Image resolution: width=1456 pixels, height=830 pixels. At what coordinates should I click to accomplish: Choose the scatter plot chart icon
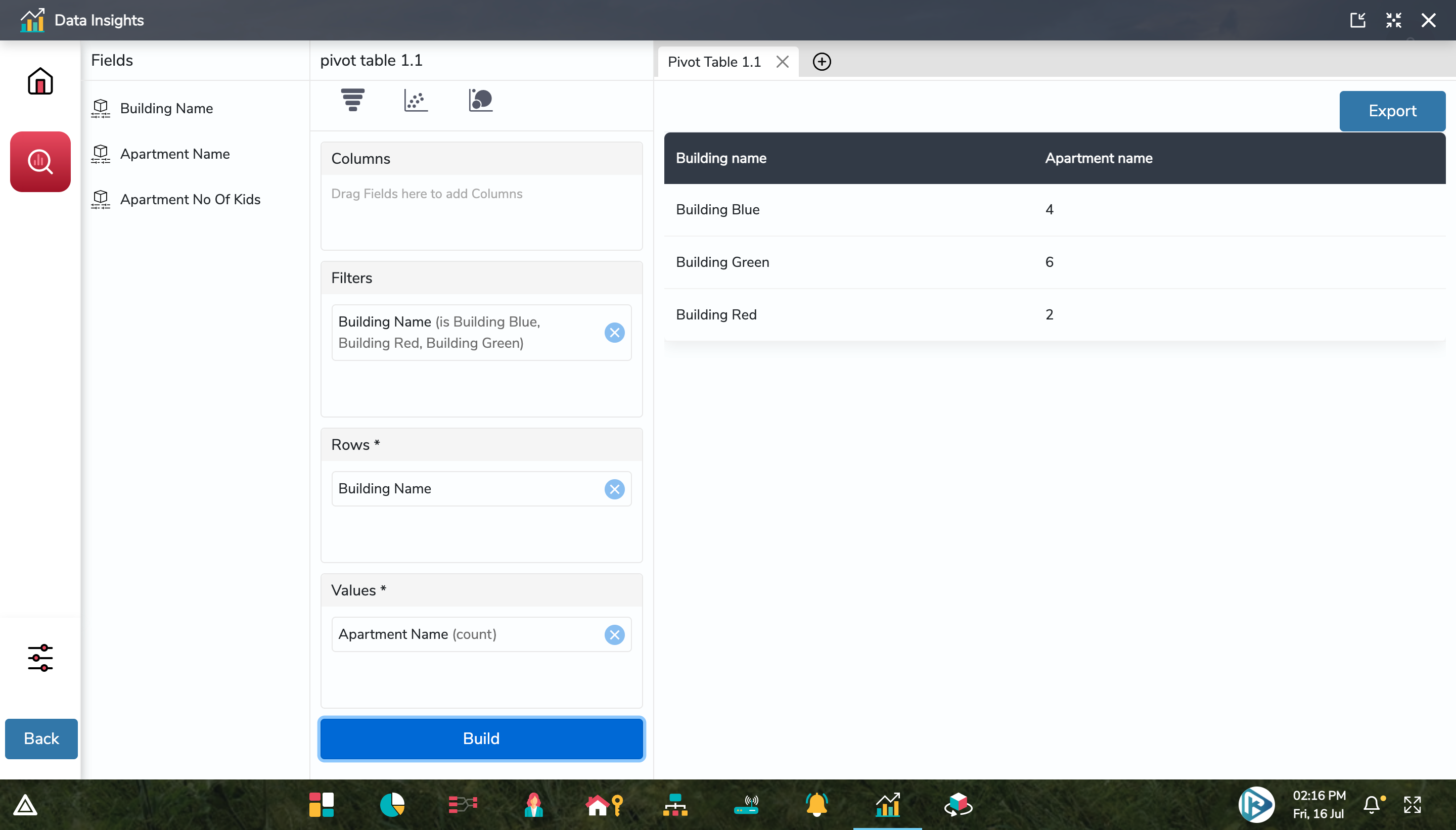(x=416, y=100)
